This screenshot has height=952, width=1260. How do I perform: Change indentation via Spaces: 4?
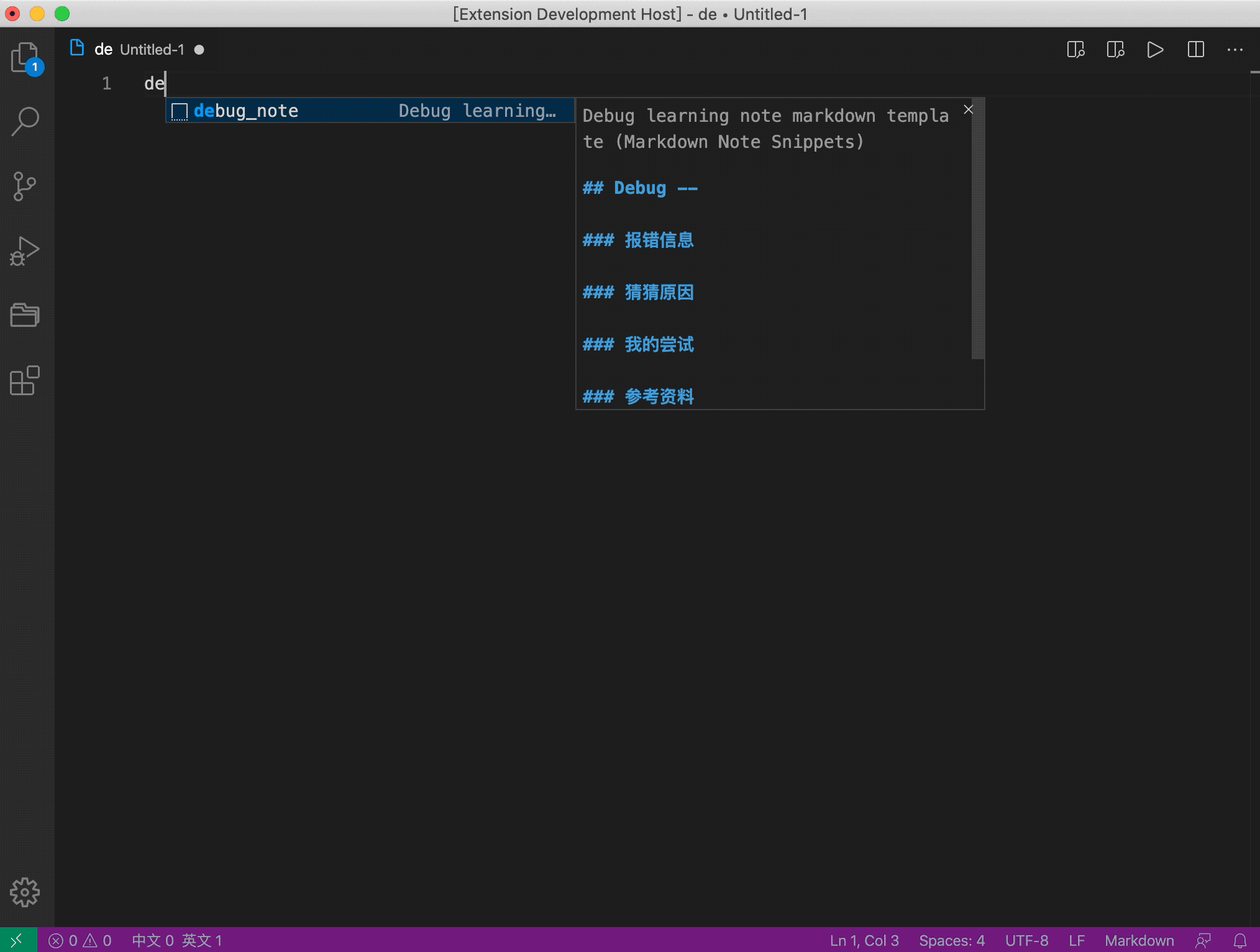pyautogui.click(x=951, y=940)
